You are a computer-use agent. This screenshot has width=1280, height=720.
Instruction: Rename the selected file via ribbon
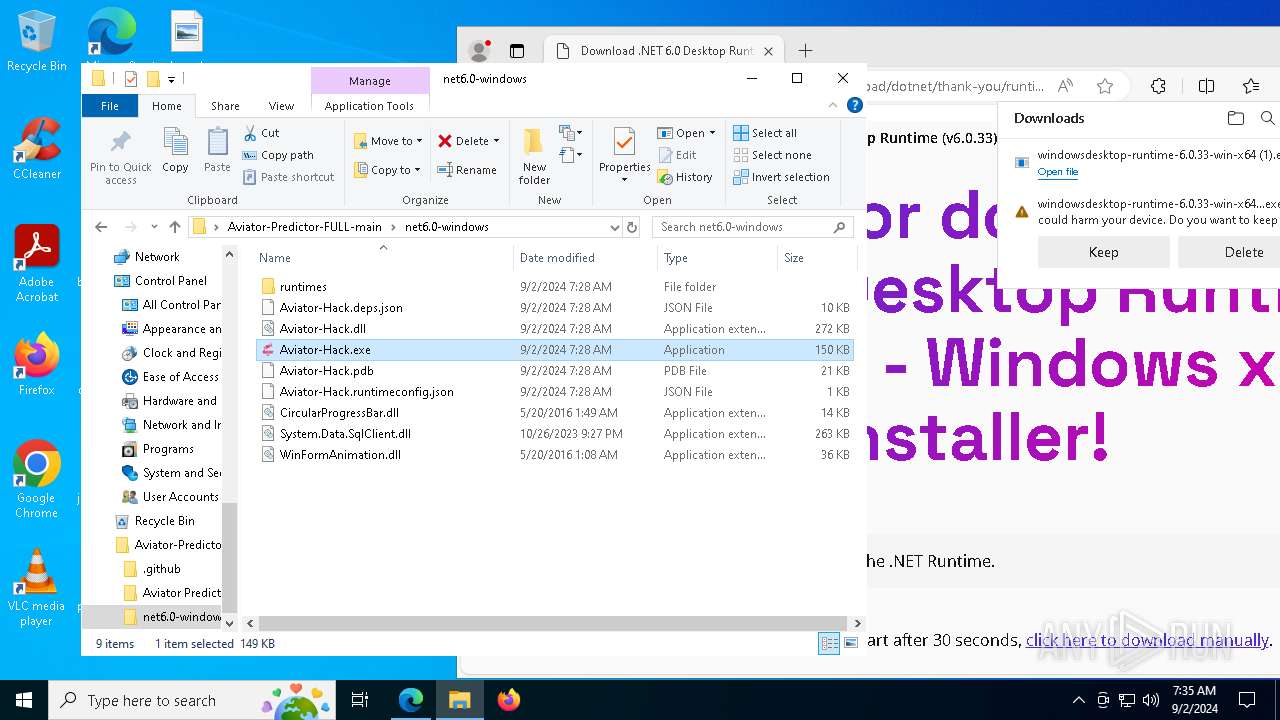(467, 170)
